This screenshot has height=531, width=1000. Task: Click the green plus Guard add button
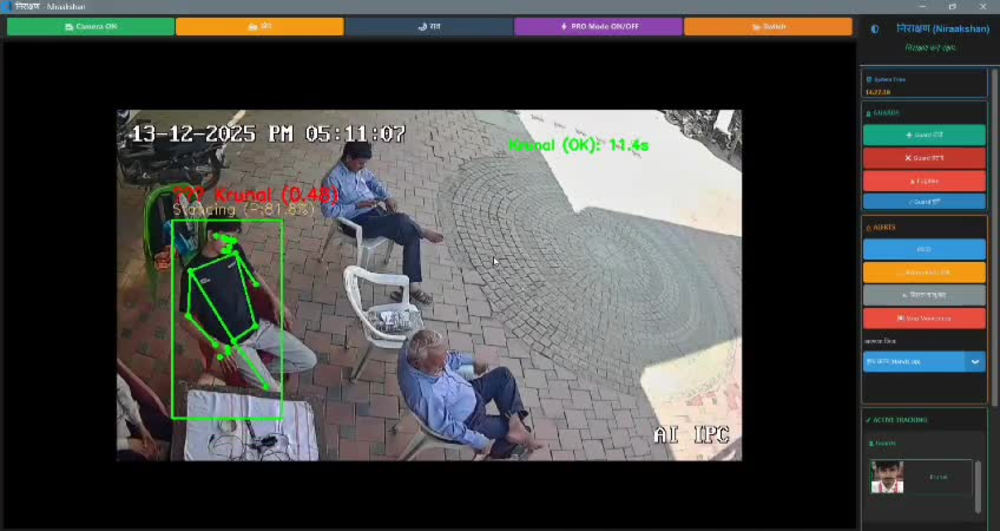coord(924,135)
